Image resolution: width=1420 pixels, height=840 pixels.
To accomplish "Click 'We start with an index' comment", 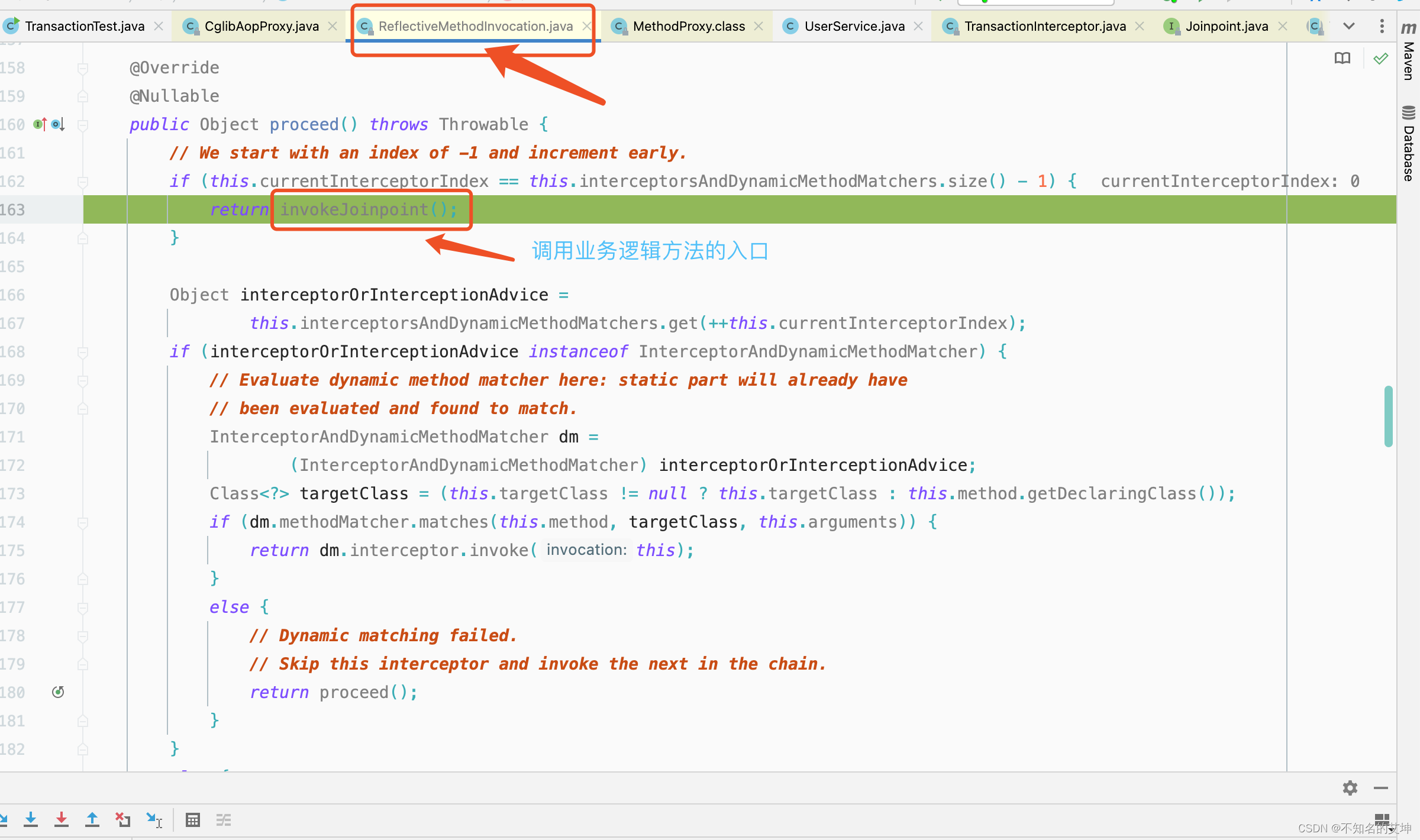I will [x=428, y=153].
